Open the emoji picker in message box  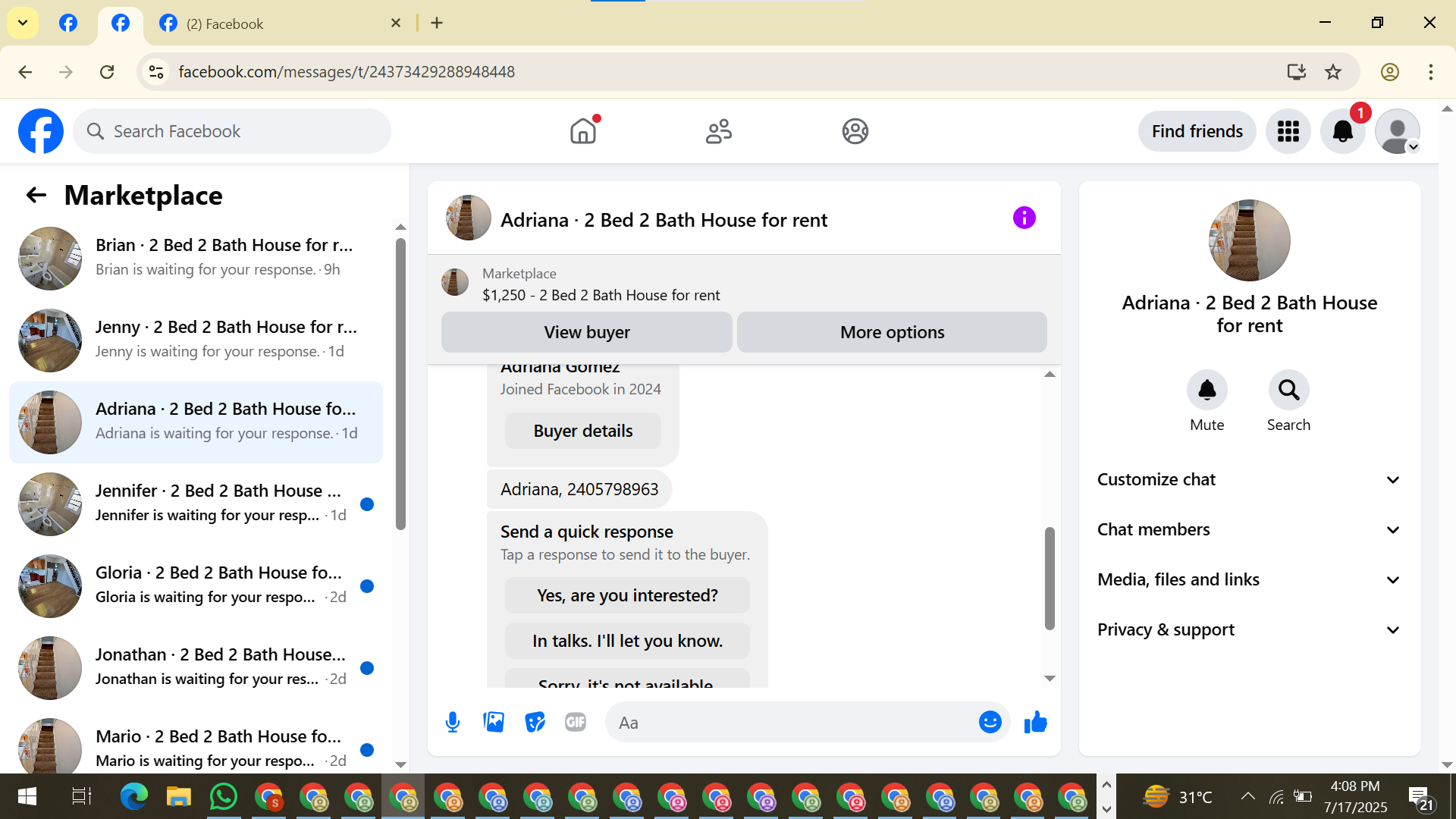point(990,722)
